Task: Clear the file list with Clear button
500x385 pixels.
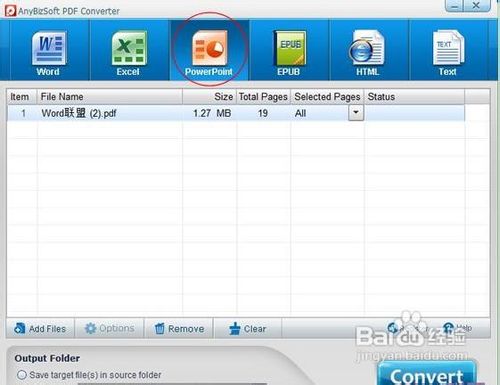Action: [x=248, y=329]
